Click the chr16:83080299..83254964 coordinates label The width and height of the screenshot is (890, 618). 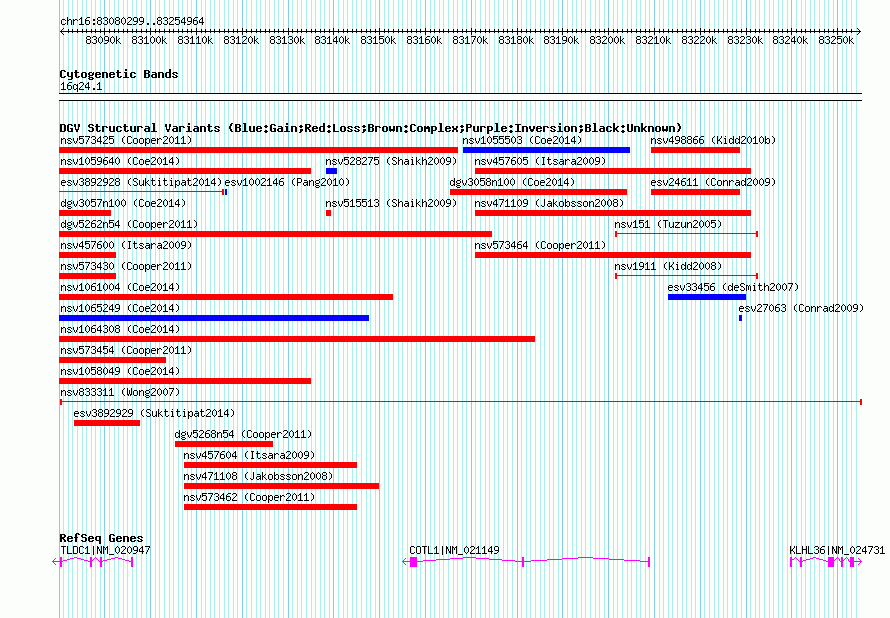click(132, 21)
